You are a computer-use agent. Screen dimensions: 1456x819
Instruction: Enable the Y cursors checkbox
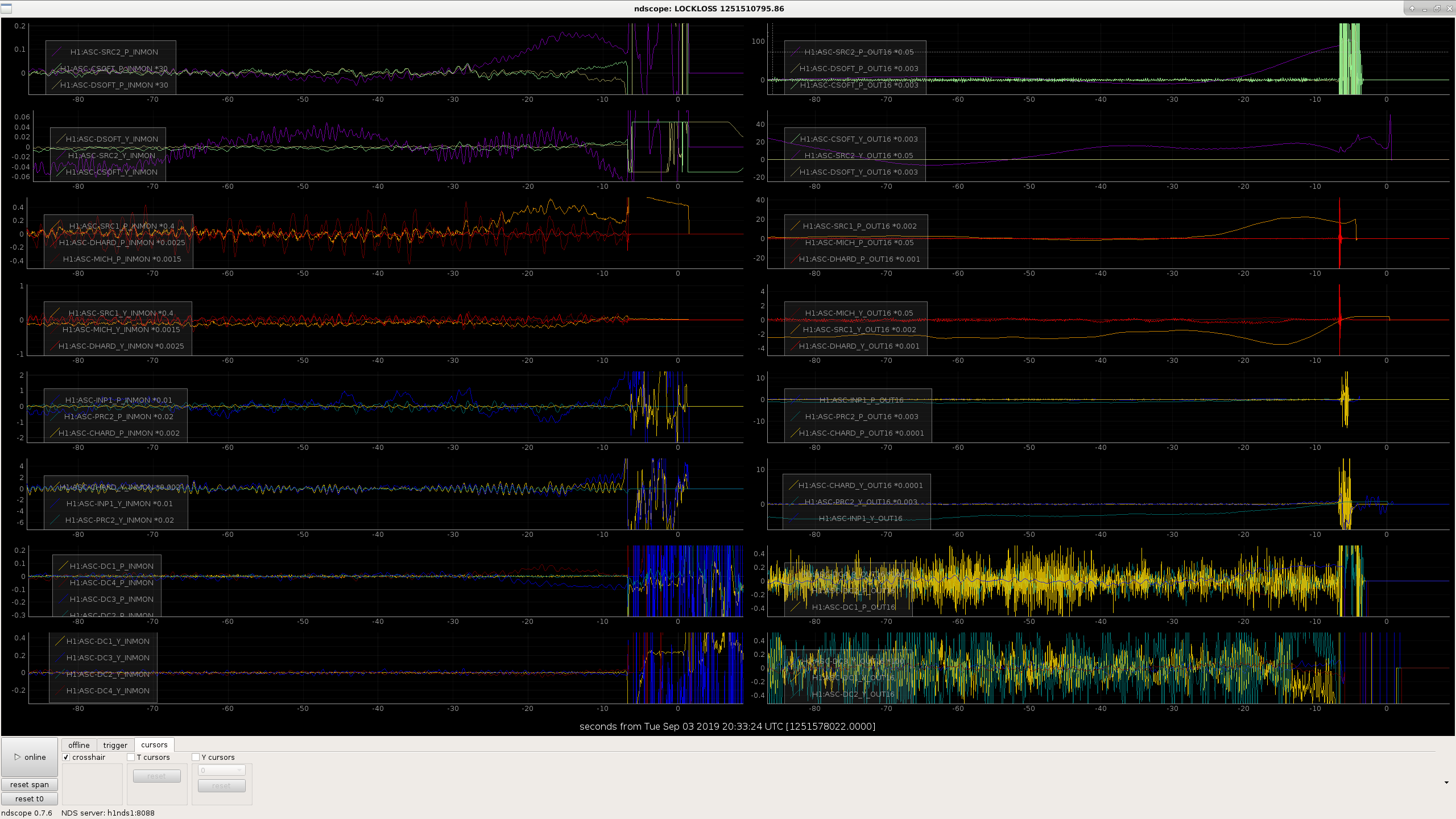[x=196, y=757]
